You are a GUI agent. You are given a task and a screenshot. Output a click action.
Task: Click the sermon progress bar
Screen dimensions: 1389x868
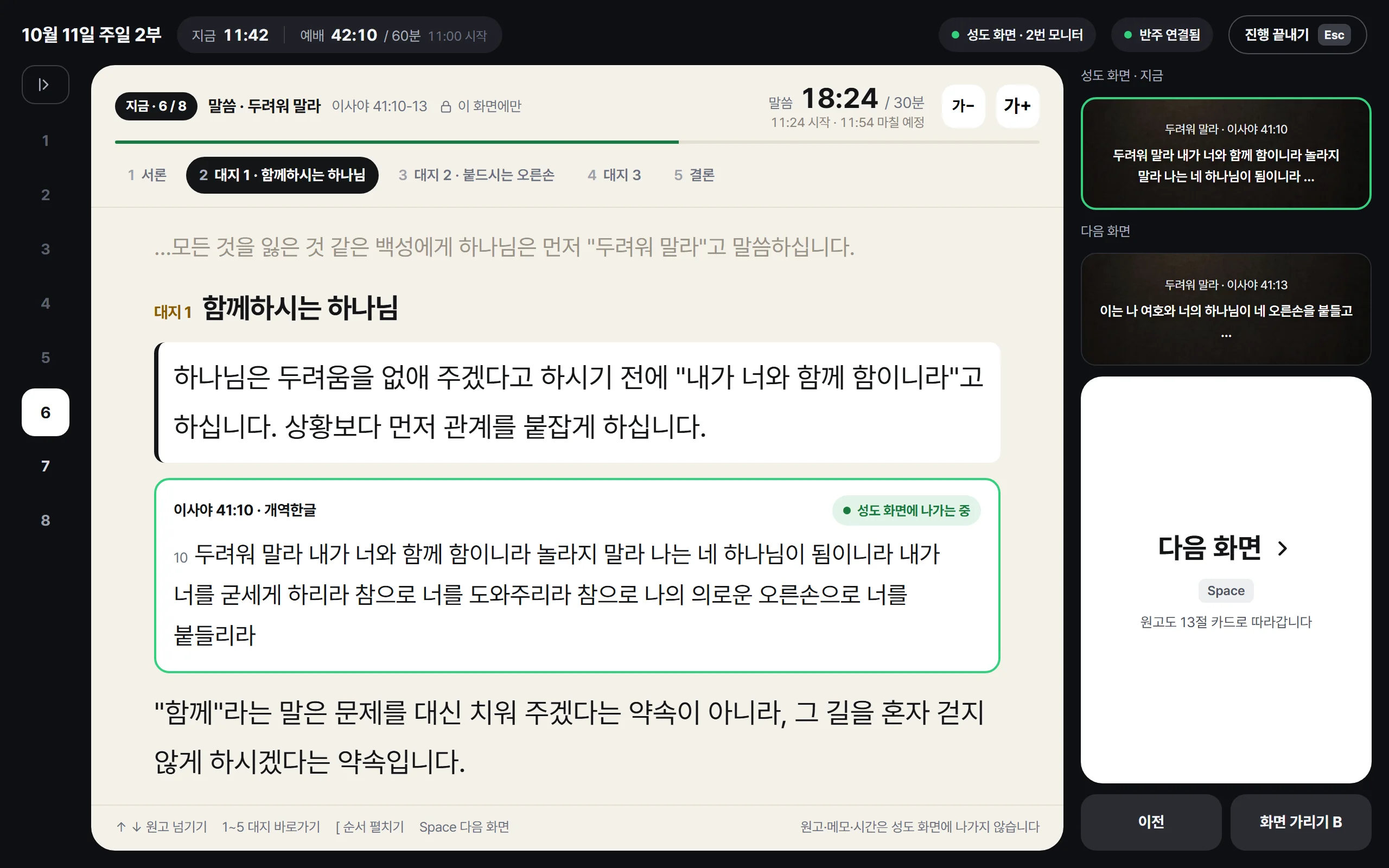coord(577,142)
